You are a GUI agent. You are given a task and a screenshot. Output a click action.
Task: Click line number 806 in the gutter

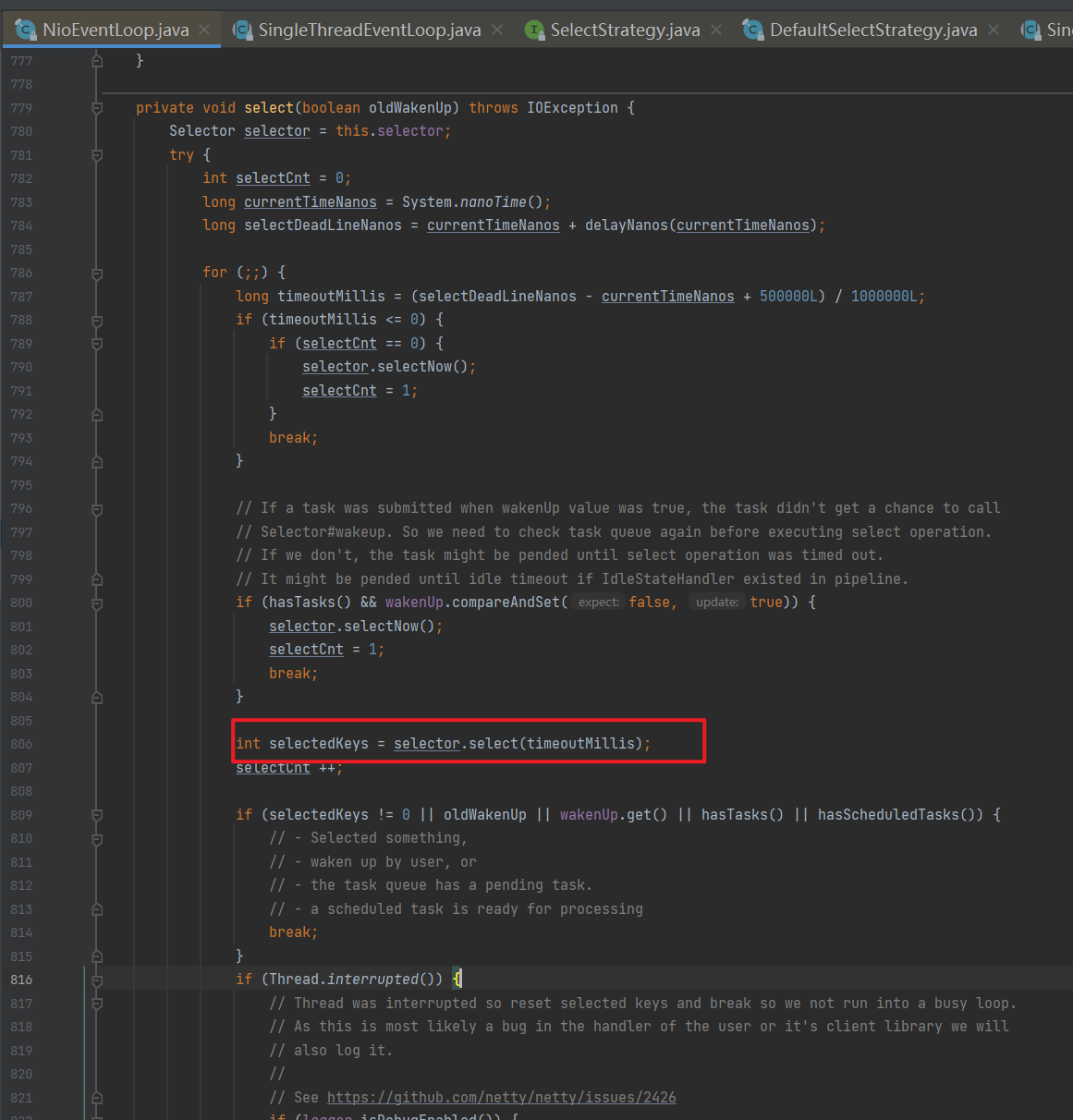pos(21,744)
